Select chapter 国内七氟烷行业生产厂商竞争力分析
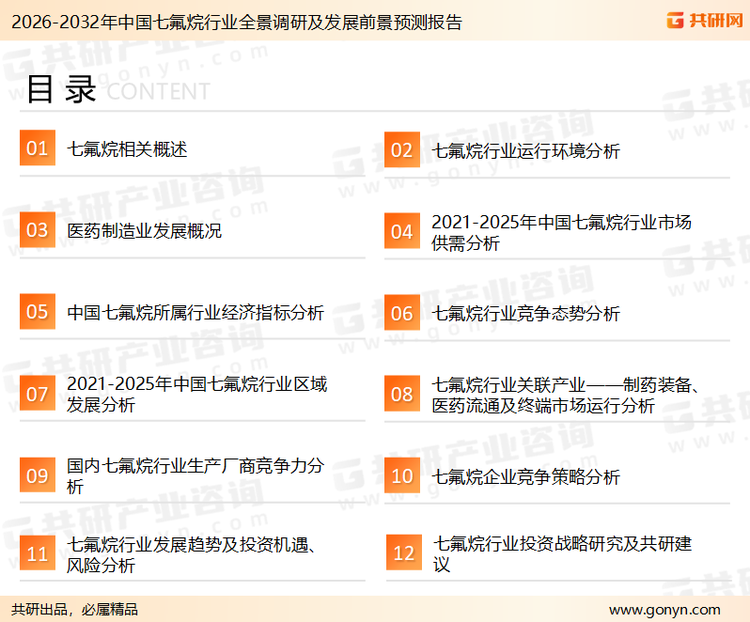Viewport: 750px width, 622px height. click(196, 476)
